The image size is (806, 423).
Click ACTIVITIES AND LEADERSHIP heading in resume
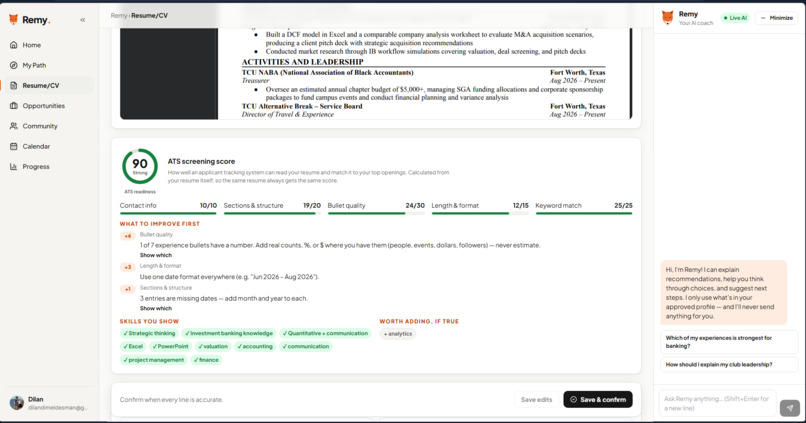[x=302, y=62]
